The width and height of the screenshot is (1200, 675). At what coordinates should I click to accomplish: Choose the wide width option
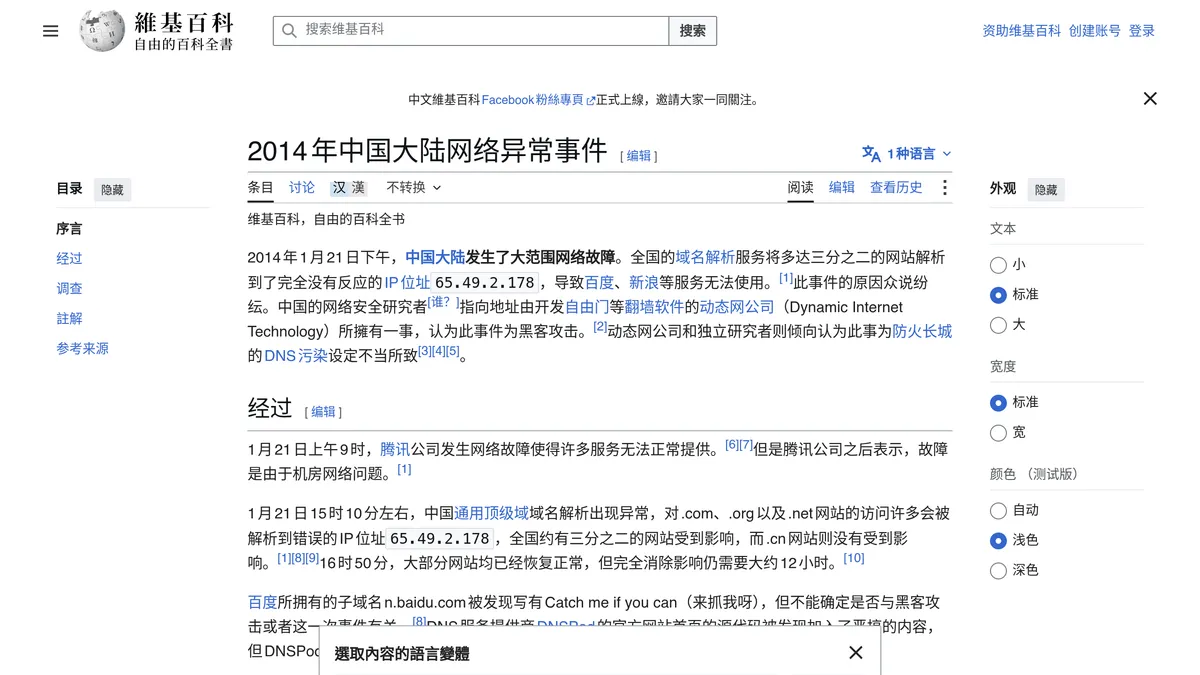(x=998, y=433)
